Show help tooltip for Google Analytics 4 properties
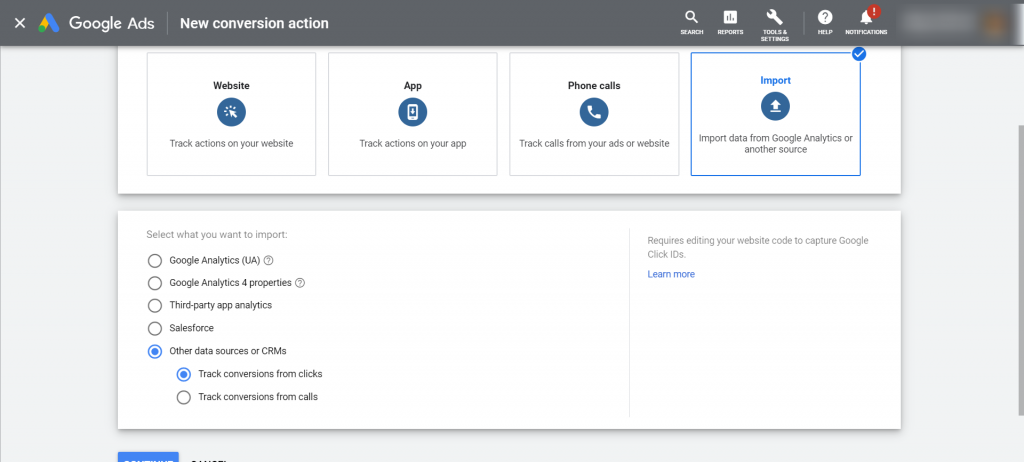1024x462 pixels. click(300, 283)
